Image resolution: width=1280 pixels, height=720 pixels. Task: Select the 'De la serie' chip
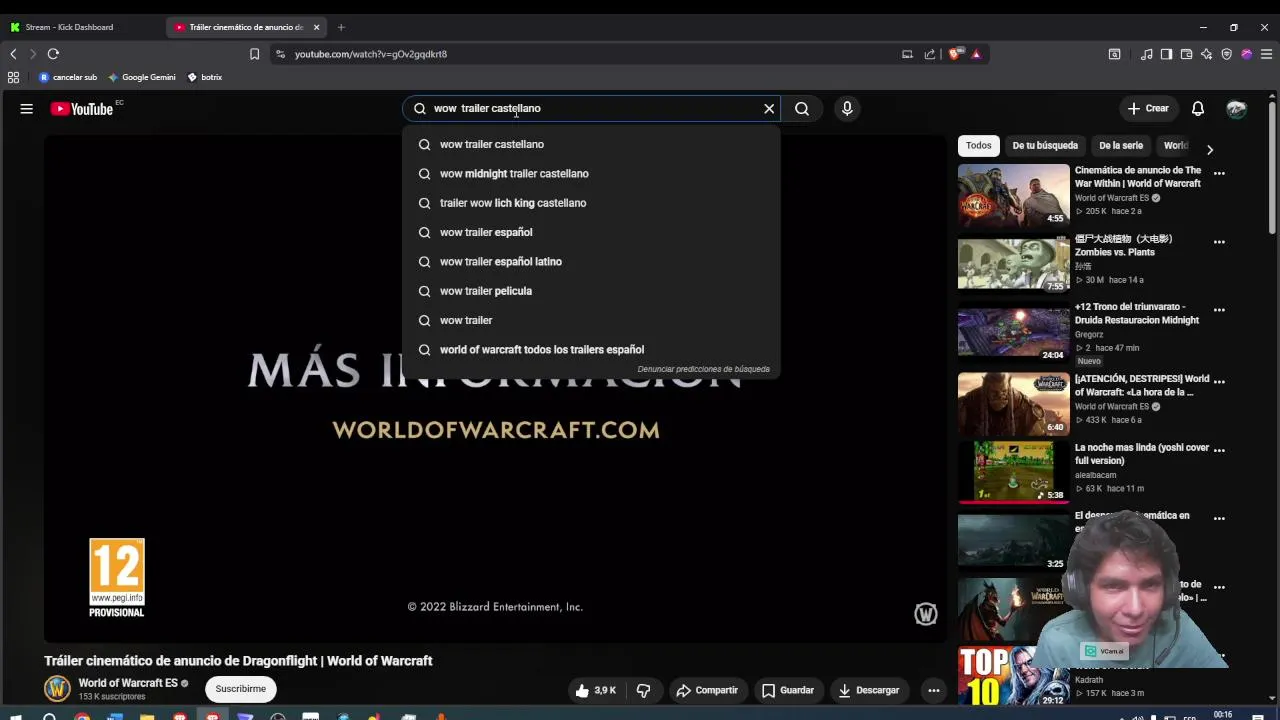point(1121,146)
